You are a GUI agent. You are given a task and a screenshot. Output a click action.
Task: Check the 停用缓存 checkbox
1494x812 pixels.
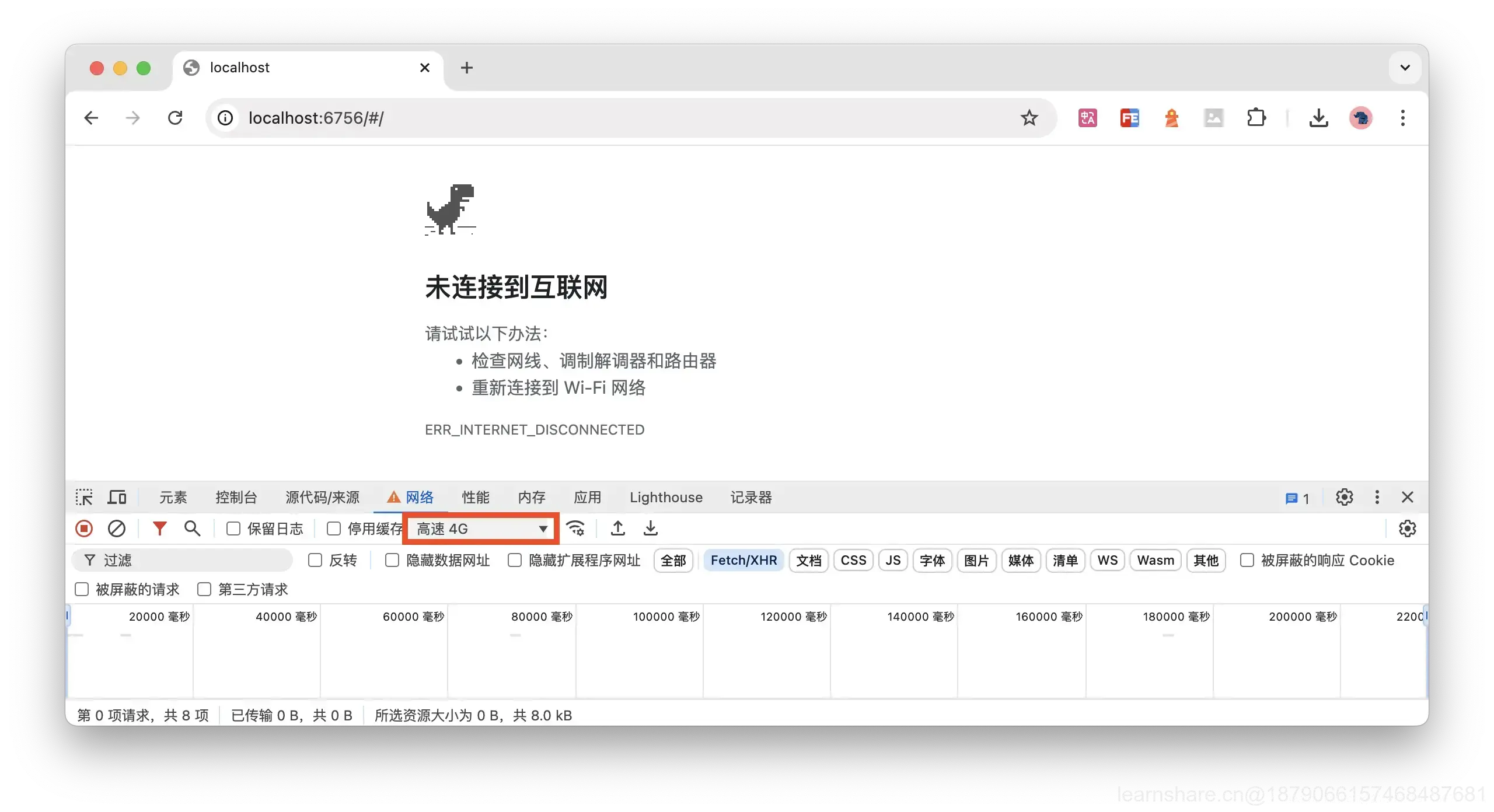click(334, 528)
